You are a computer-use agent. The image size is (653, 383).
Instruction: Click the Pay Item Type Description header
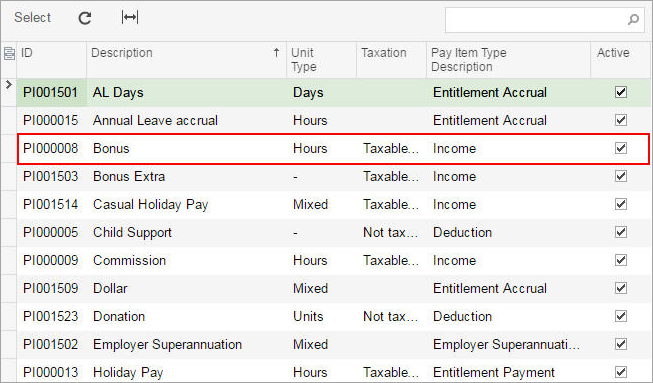coord(508,60)
